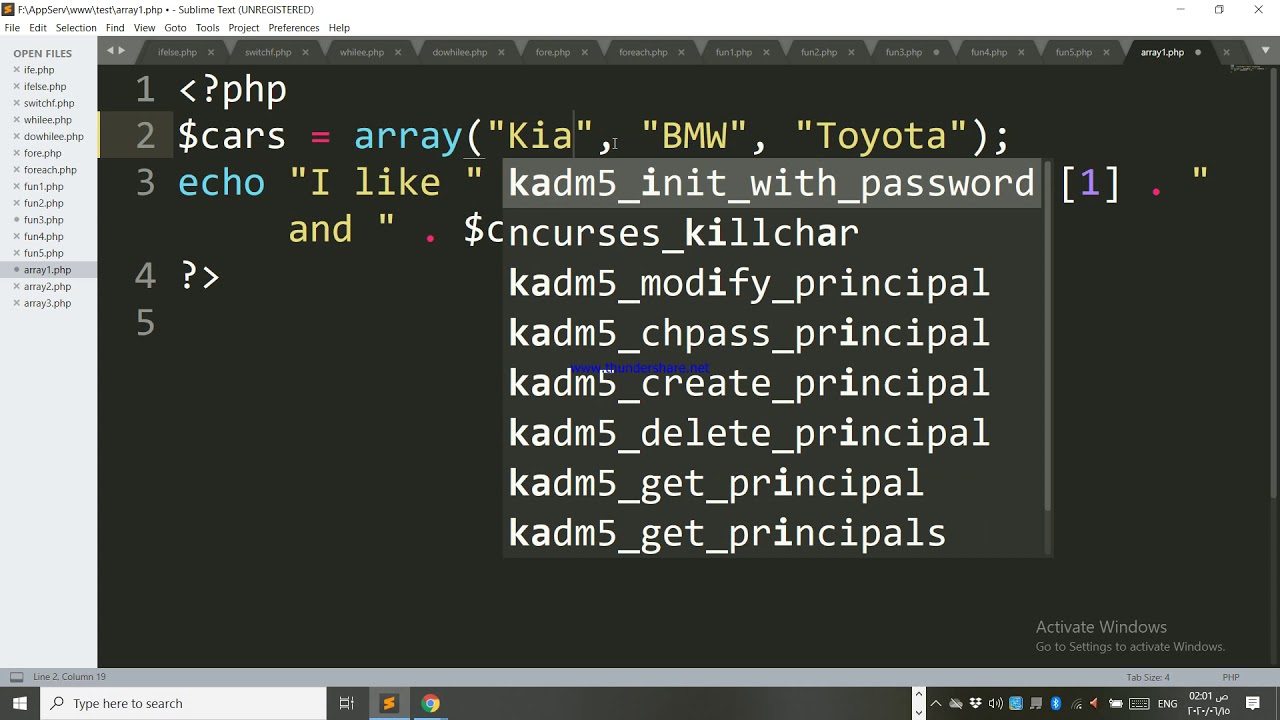This screenshot has height=720, width=1280.
Task: Close array1.php from the sidebar list
Action: click(16, 270)
